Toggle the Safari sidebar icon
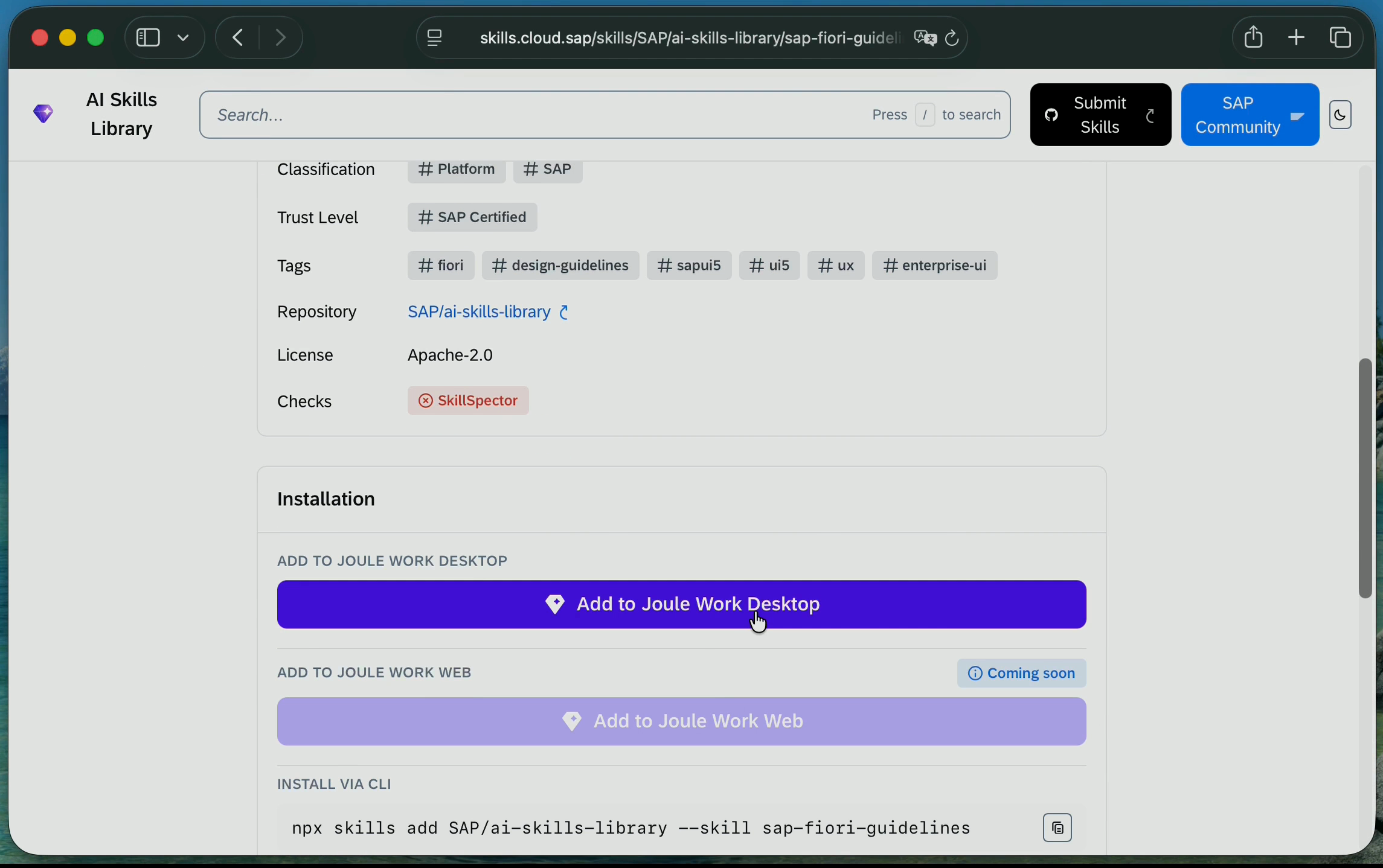 148,38
